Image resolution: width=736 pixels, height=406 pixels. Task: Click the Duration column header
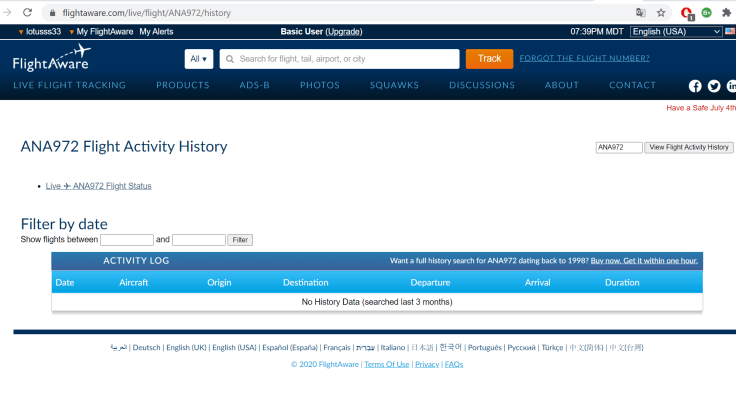pyautogui.click(x=622, y=283)
